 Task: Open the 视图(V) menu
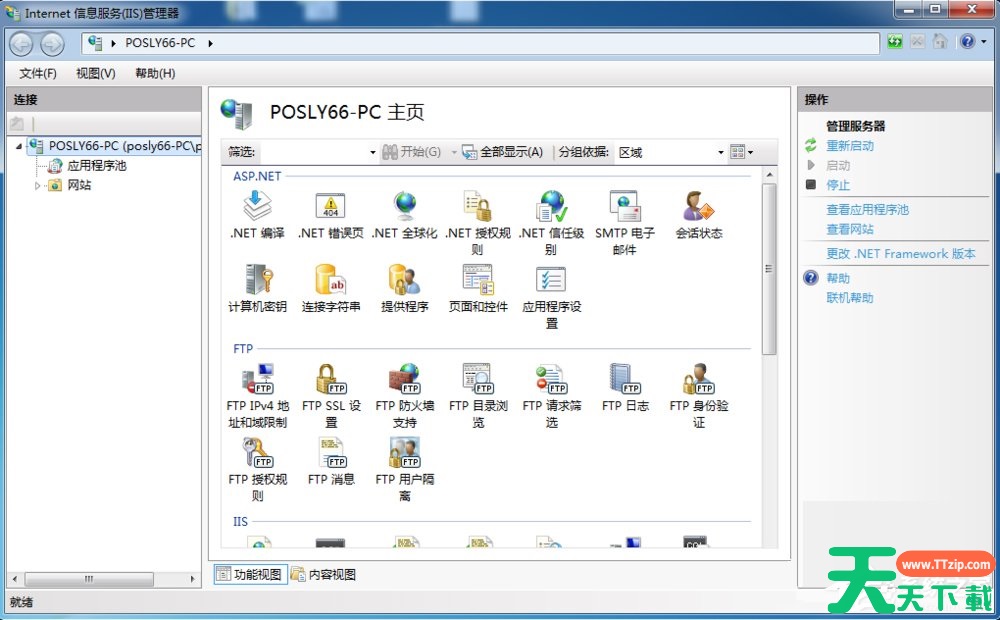[x=96, y=73]
